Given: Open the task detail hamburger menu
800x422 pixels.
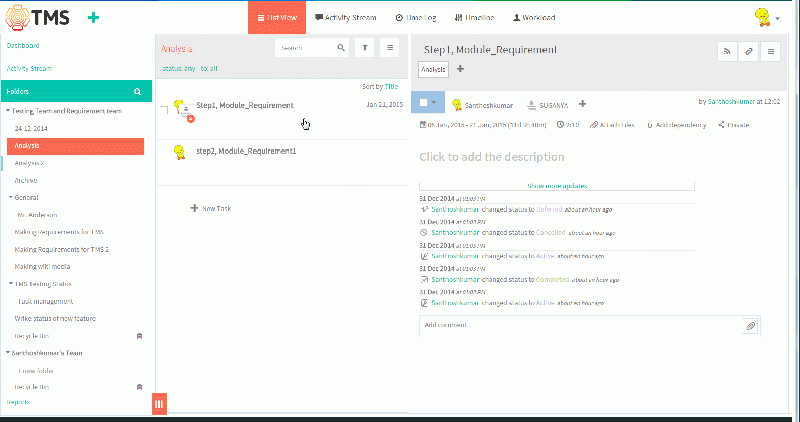Looking at the screenshot, I should (770, 52).
